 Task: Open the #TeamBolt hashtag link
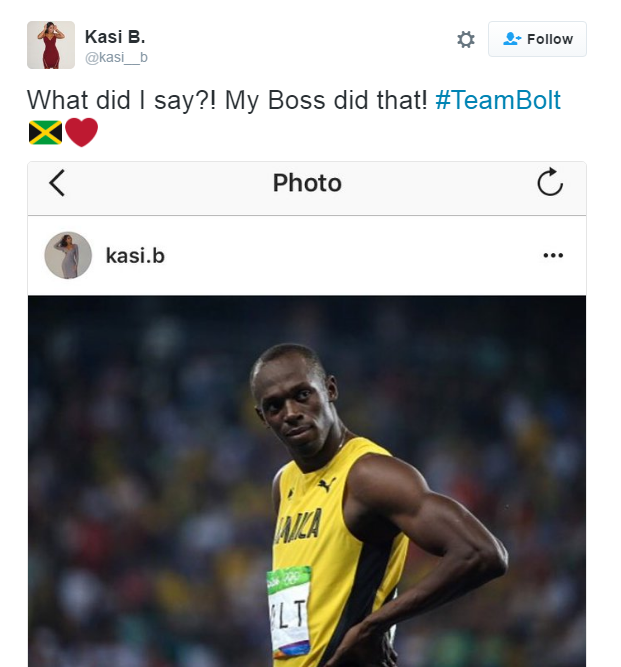click(498, 100)
